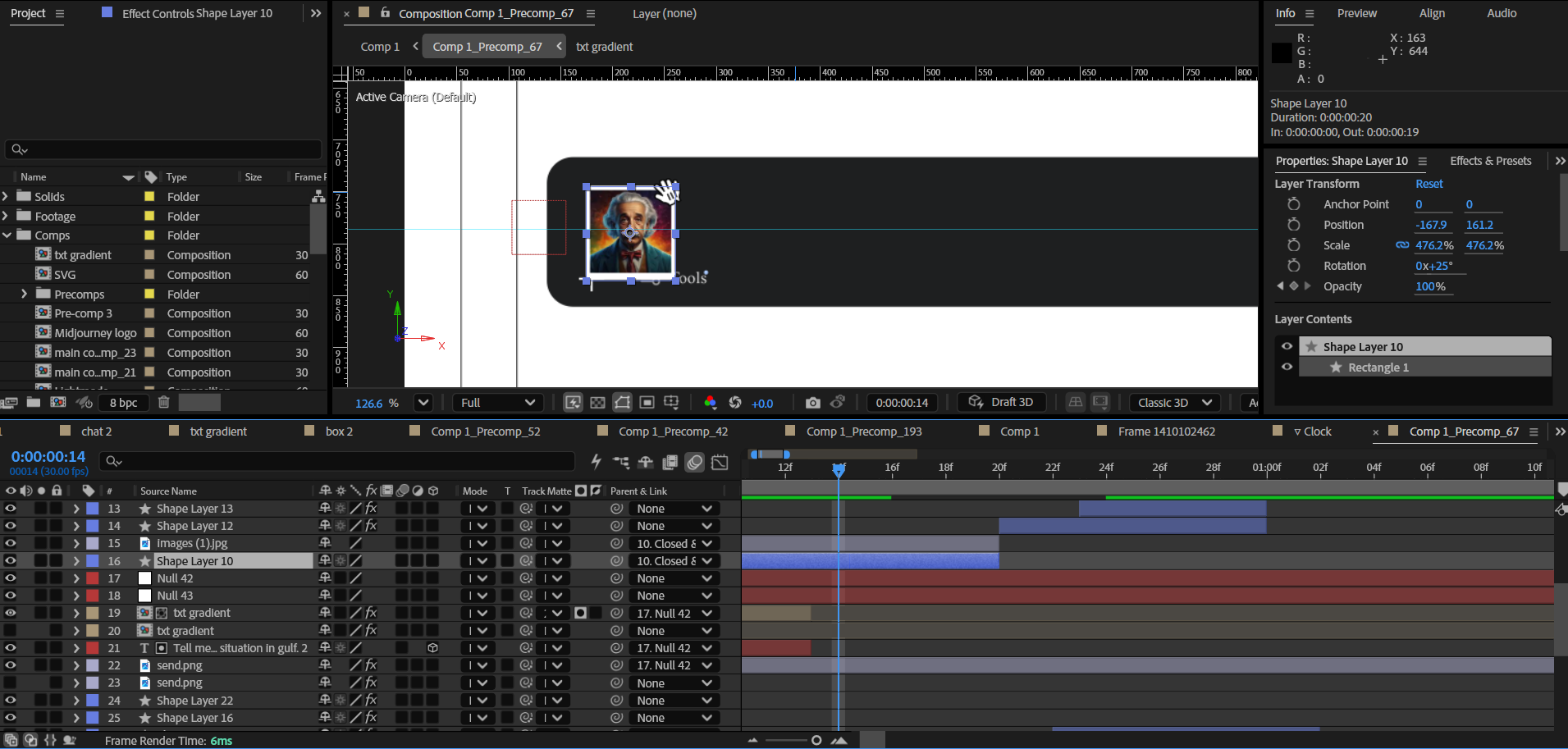
Task: Hide Rectangle 1 in Layer Contents
Action: pyautogui.click(x=1287, y=368)
